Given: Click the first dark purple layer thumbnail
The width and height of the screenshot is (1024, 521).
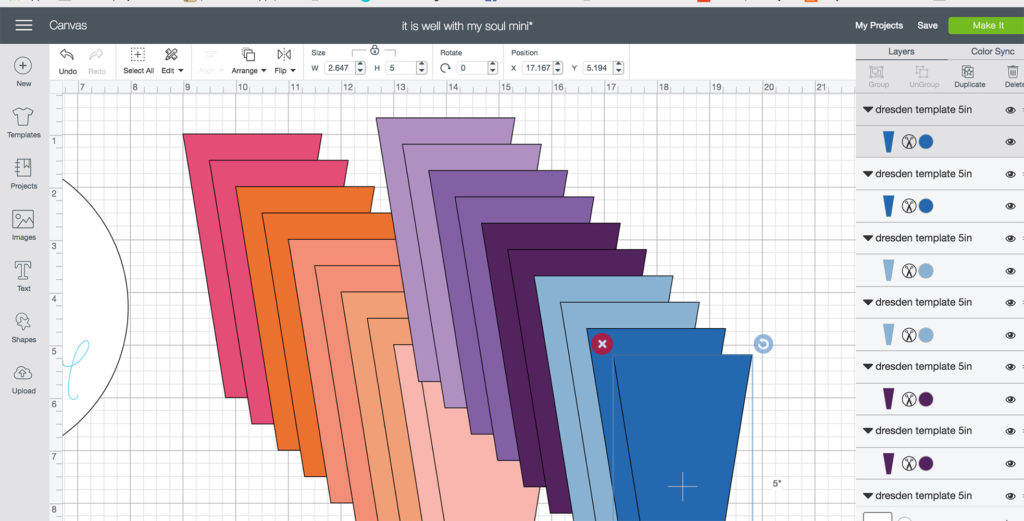Looking at the screenshot, I should click(888, 399).
